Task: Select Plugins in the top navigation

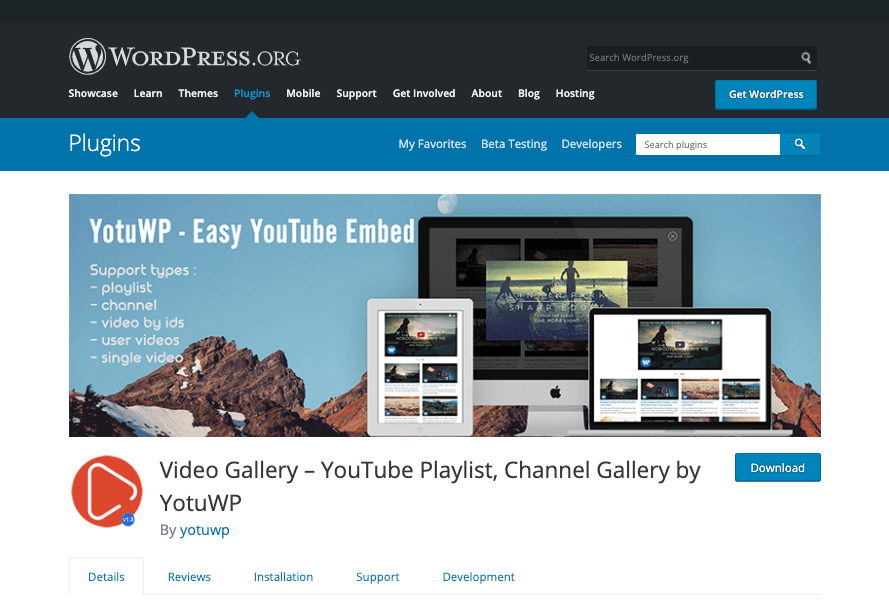Action: pyautogui.click(x=252, y=94)
